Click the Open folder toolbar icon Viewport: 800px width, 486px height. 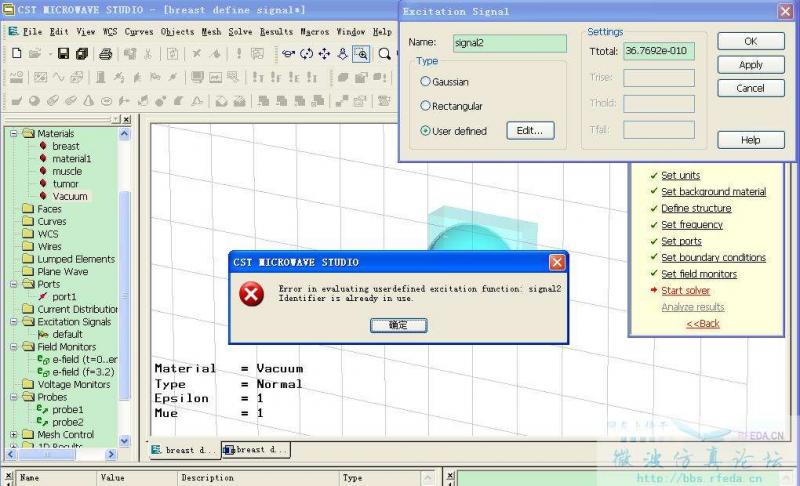[35, 53]
